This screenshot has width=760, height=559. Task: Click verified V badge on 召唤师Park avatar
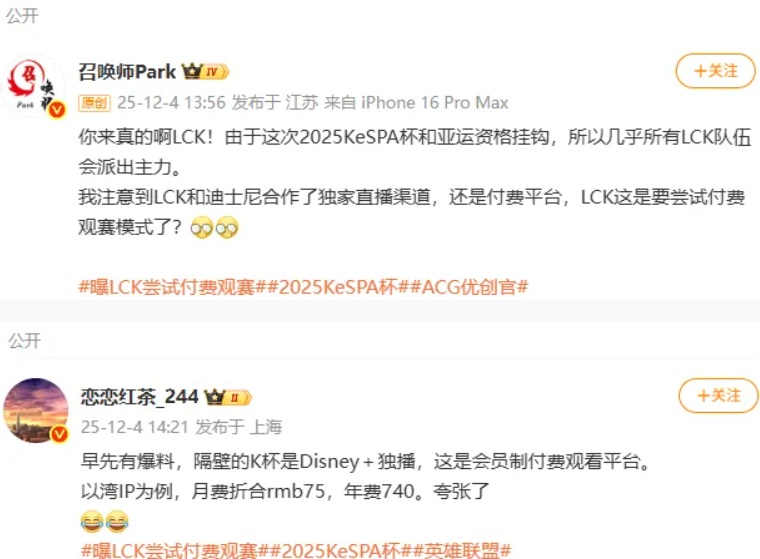57,110
